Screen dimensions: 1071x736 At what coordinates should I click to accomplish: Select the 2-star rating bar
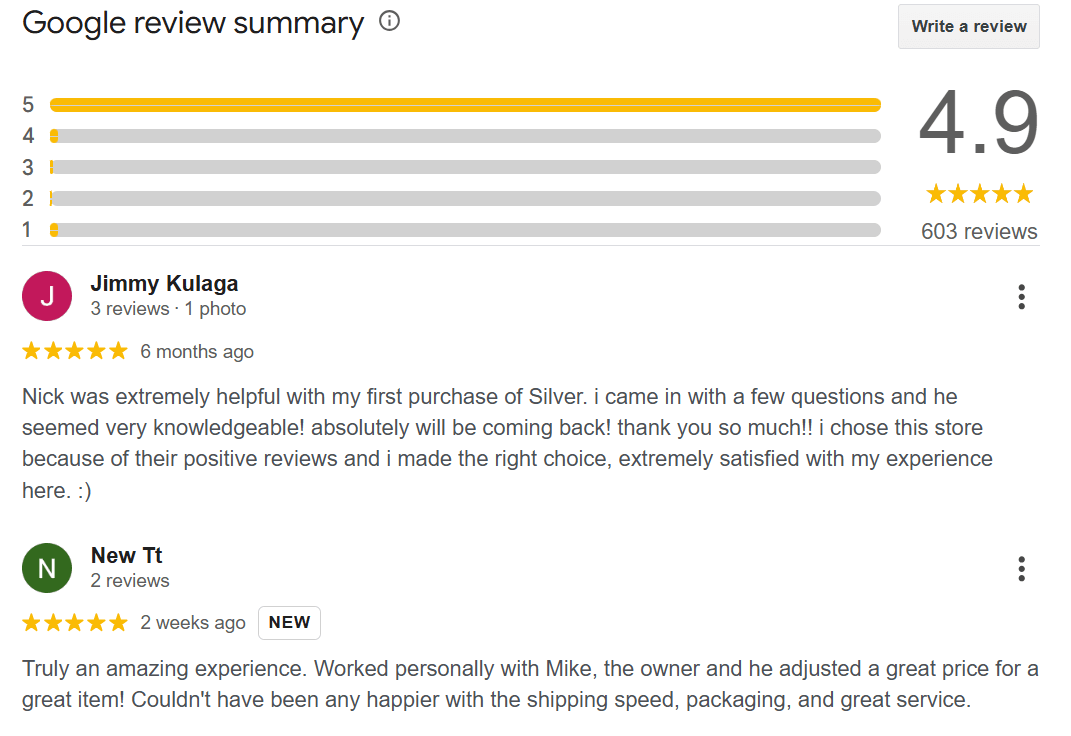pos(465,198)
